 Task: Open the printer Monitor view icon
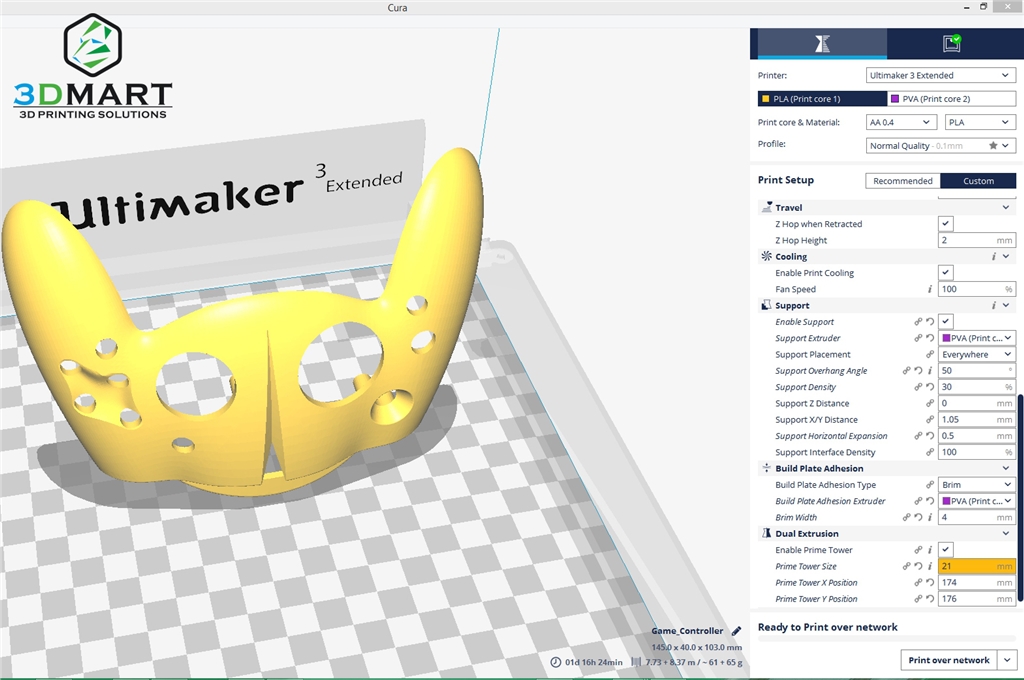951,43
